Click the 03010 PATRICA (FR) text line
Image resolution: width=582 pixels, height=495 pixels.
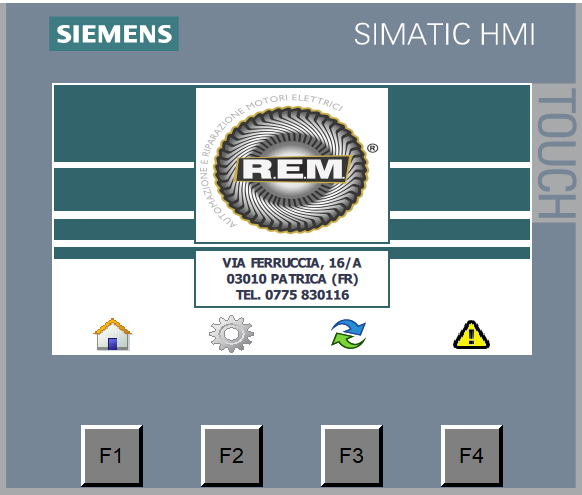(292, 279)
